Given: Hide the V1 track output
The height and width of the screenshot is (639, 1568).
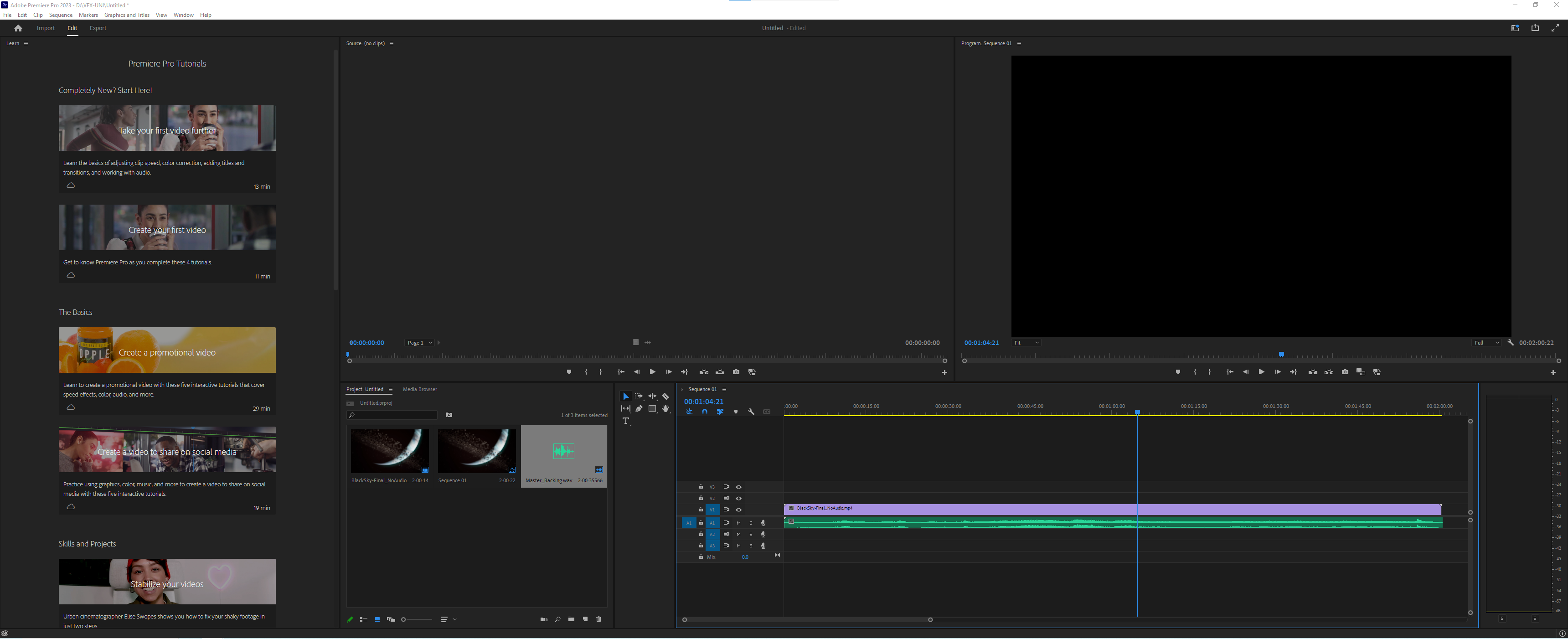Looking at the screenshot, I should coord(738,510).
